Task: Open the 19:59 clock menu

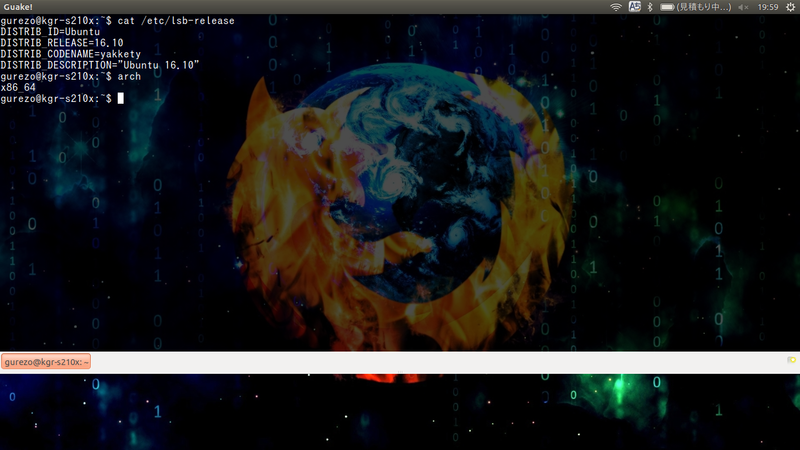Action: coord(767,7)
